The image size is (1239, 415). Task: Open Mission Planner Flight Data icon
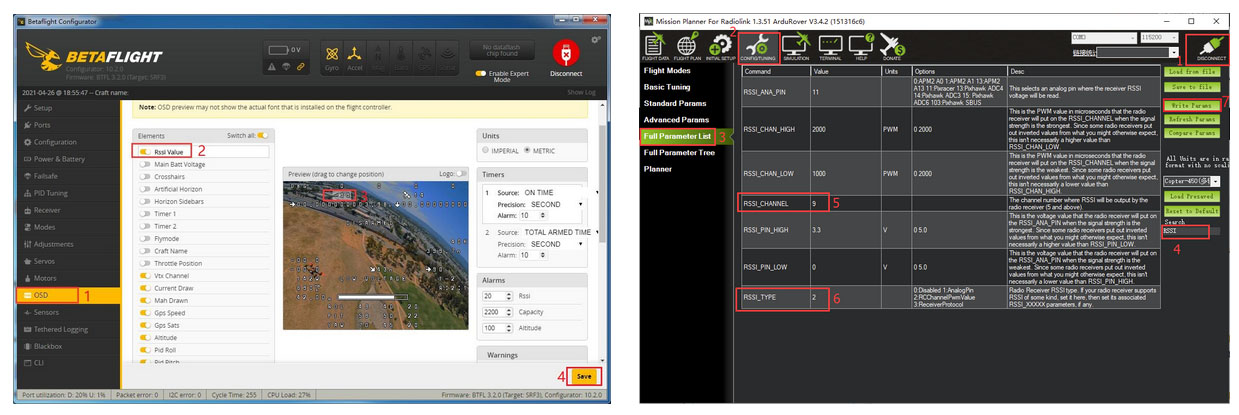(656, 45)
